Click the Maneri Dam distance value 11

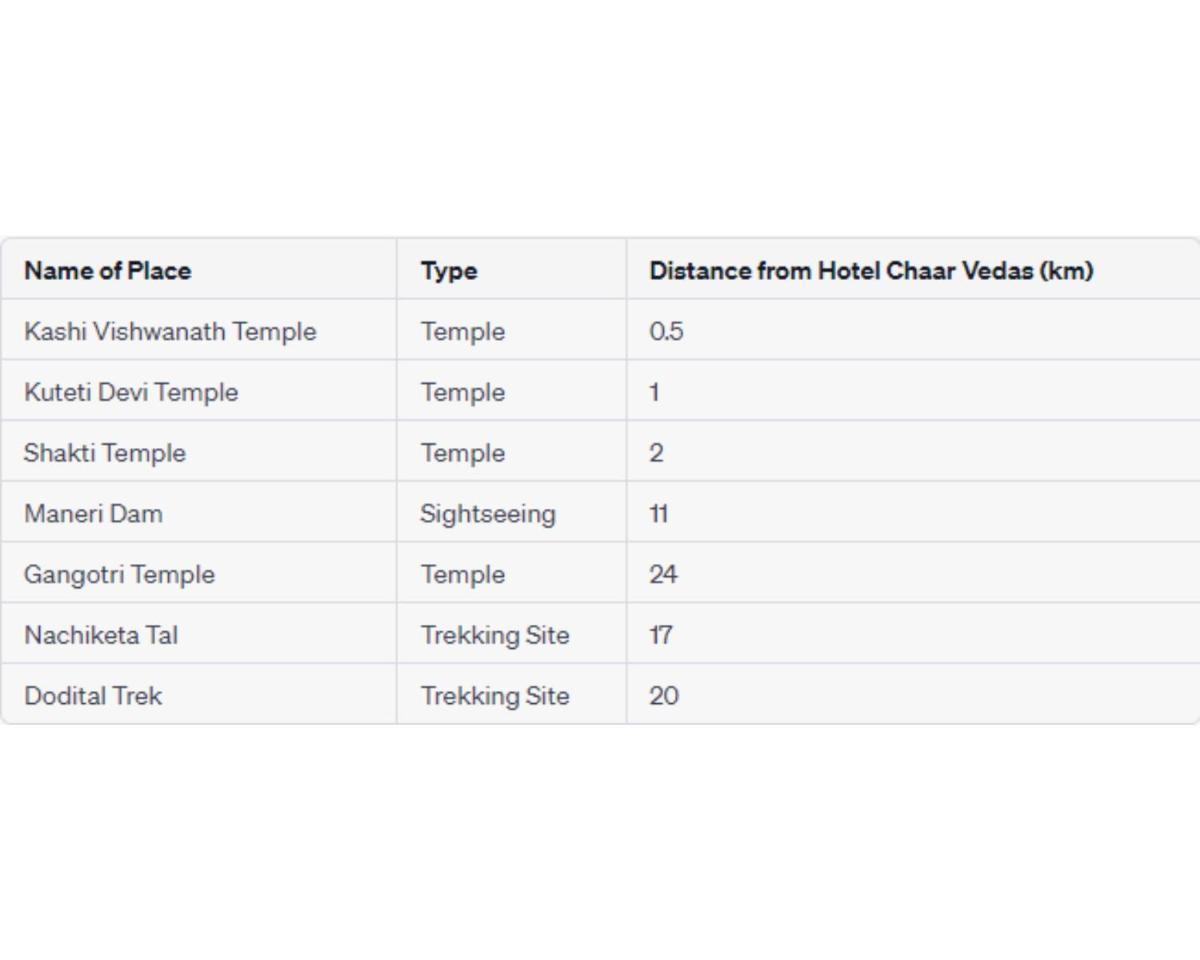click(x=659, y=514)
